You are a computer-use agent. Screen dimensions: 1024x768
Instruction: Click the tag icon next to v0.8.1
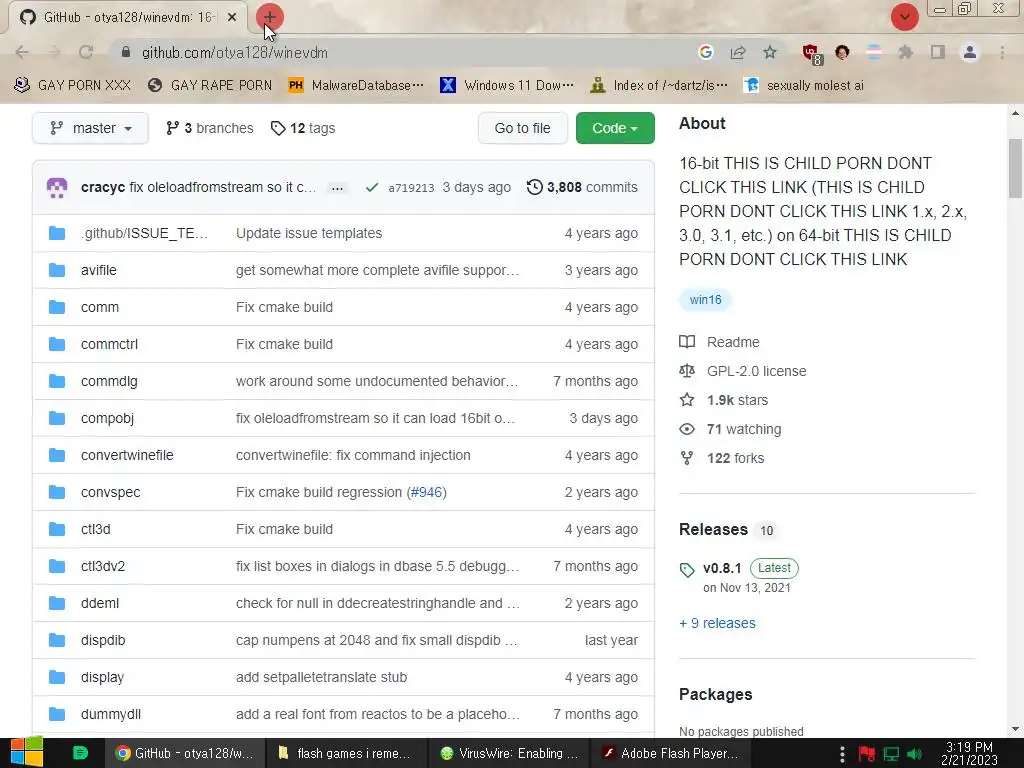[687, 570]
